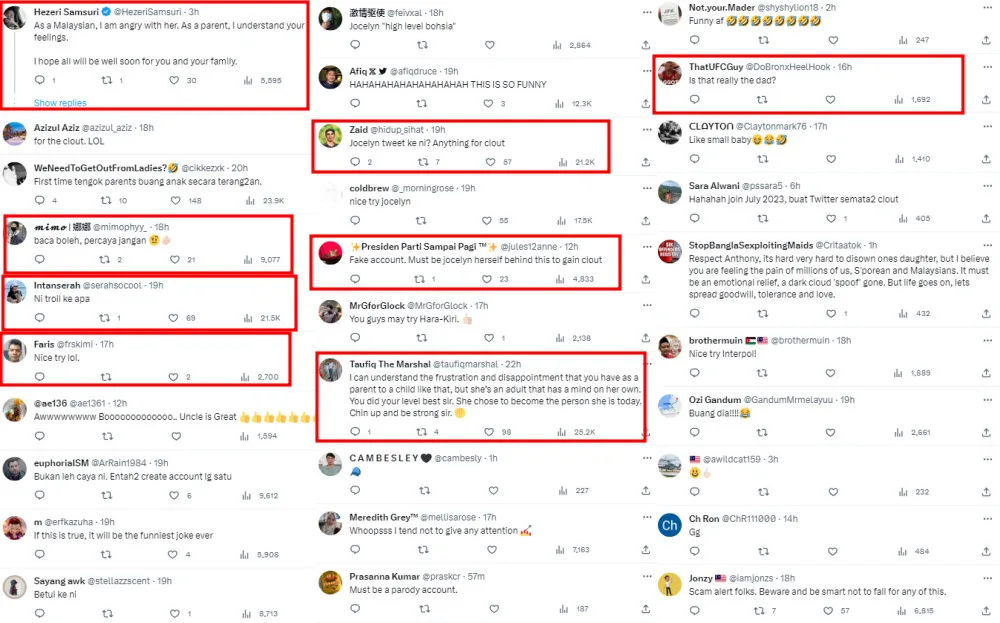View analytics of ThatUFCGuy's tweet
The image size is (1000, 623).
898,99
